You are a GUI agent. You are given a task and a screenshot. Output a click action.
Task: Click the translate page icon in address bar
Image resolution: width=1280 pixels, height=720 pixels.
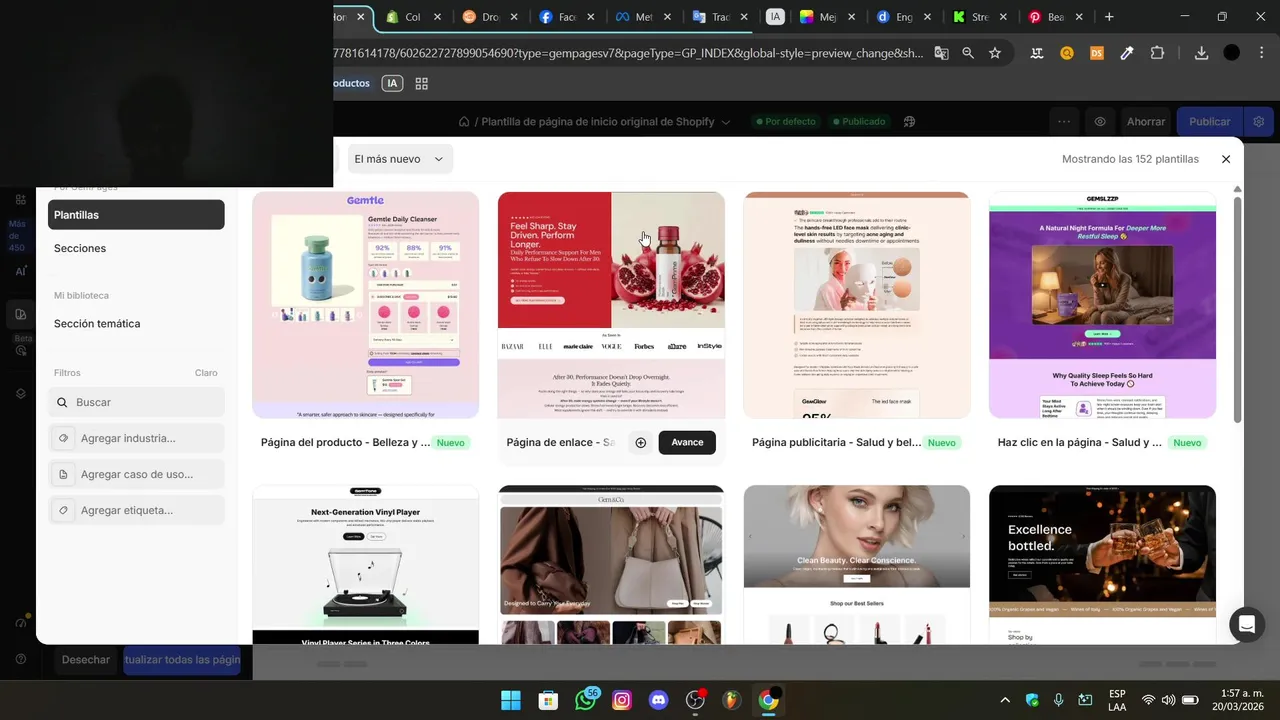point(941,53)
